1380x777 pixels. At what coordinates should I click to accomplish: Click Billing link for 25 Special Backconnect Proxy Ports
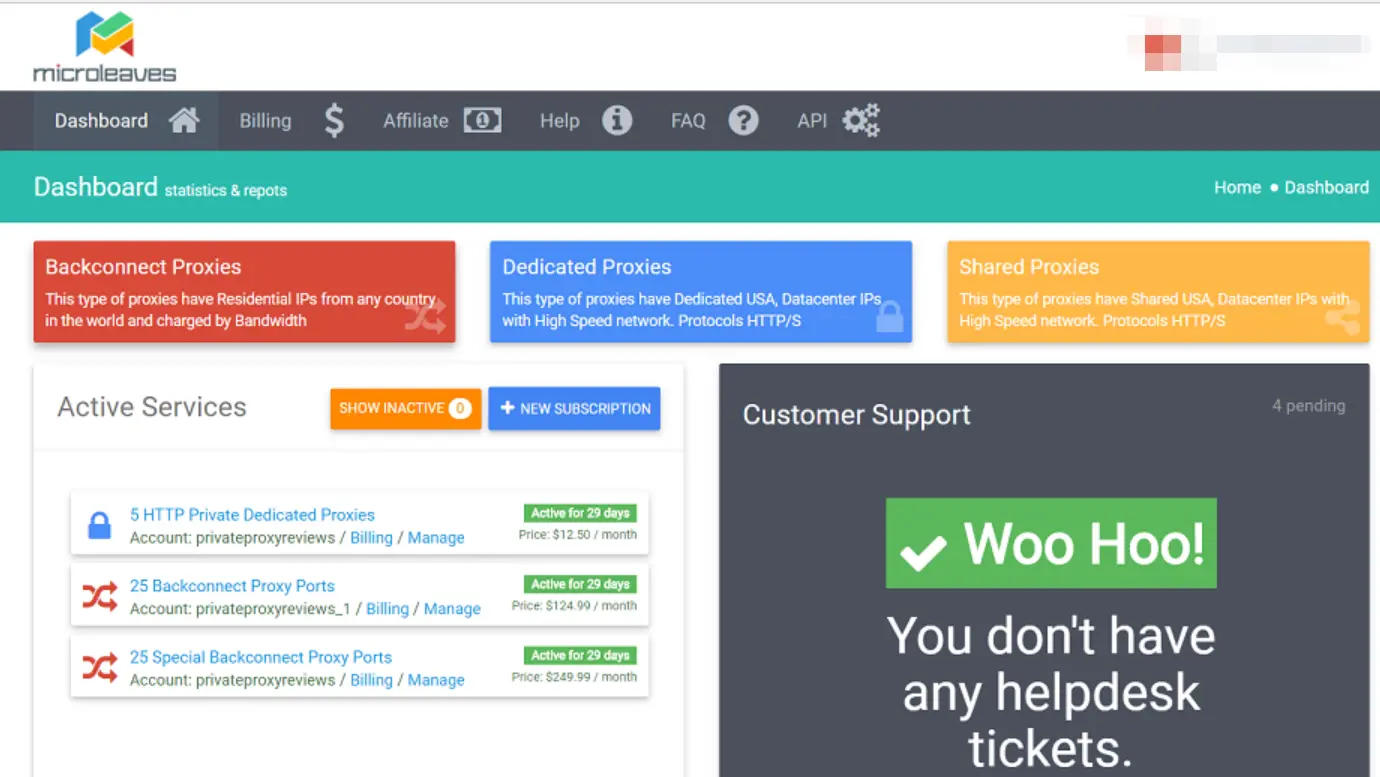pyautogui.click(x=371, y=680)
